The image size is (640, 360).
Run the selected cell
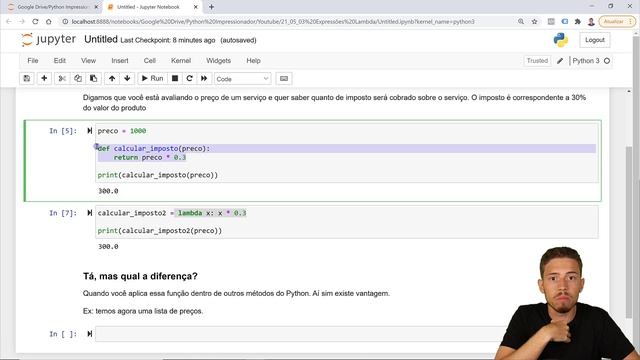152,78
